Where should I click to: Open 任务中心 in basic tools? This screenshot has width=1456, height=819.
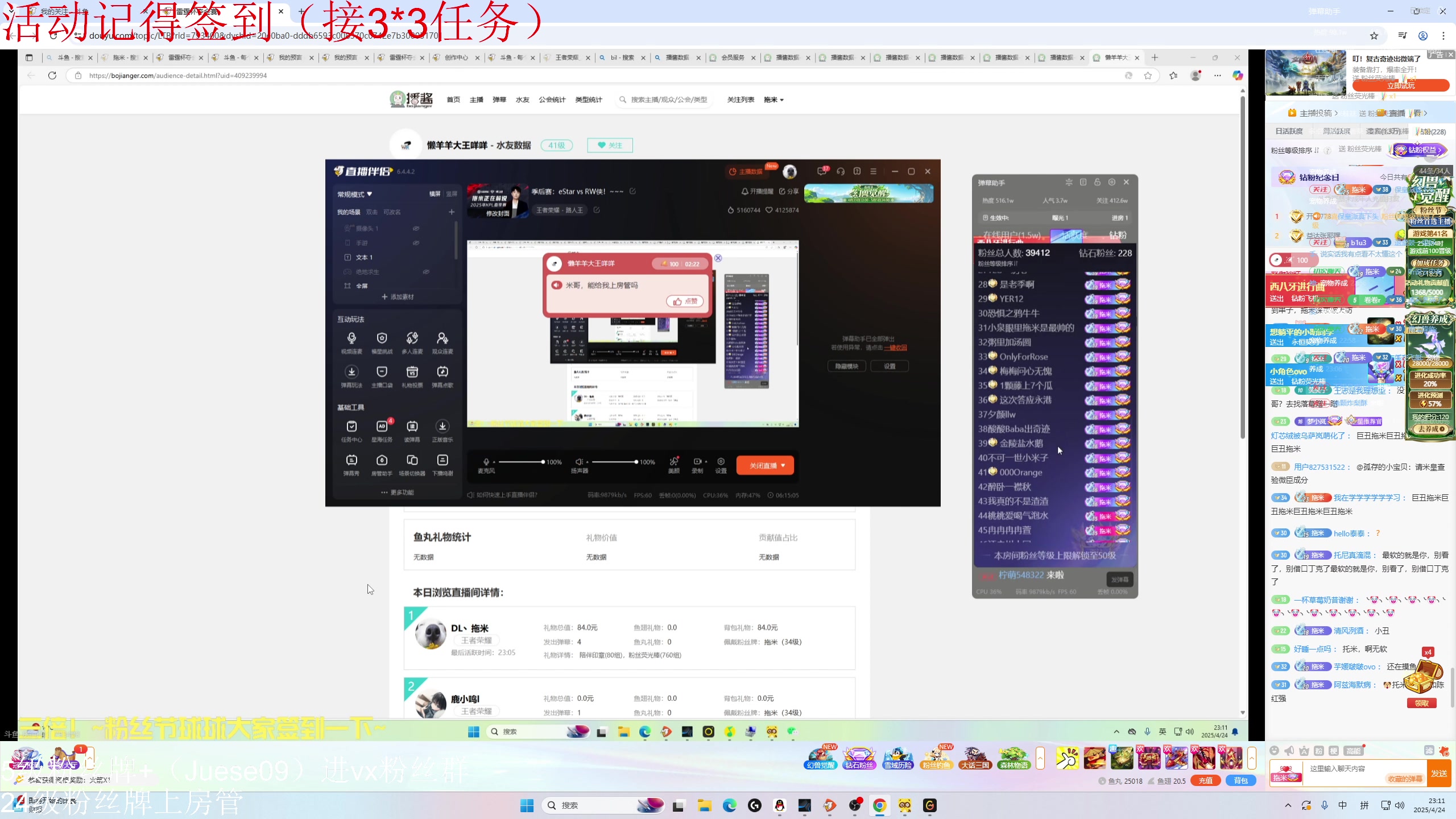(x=351, y=431)
